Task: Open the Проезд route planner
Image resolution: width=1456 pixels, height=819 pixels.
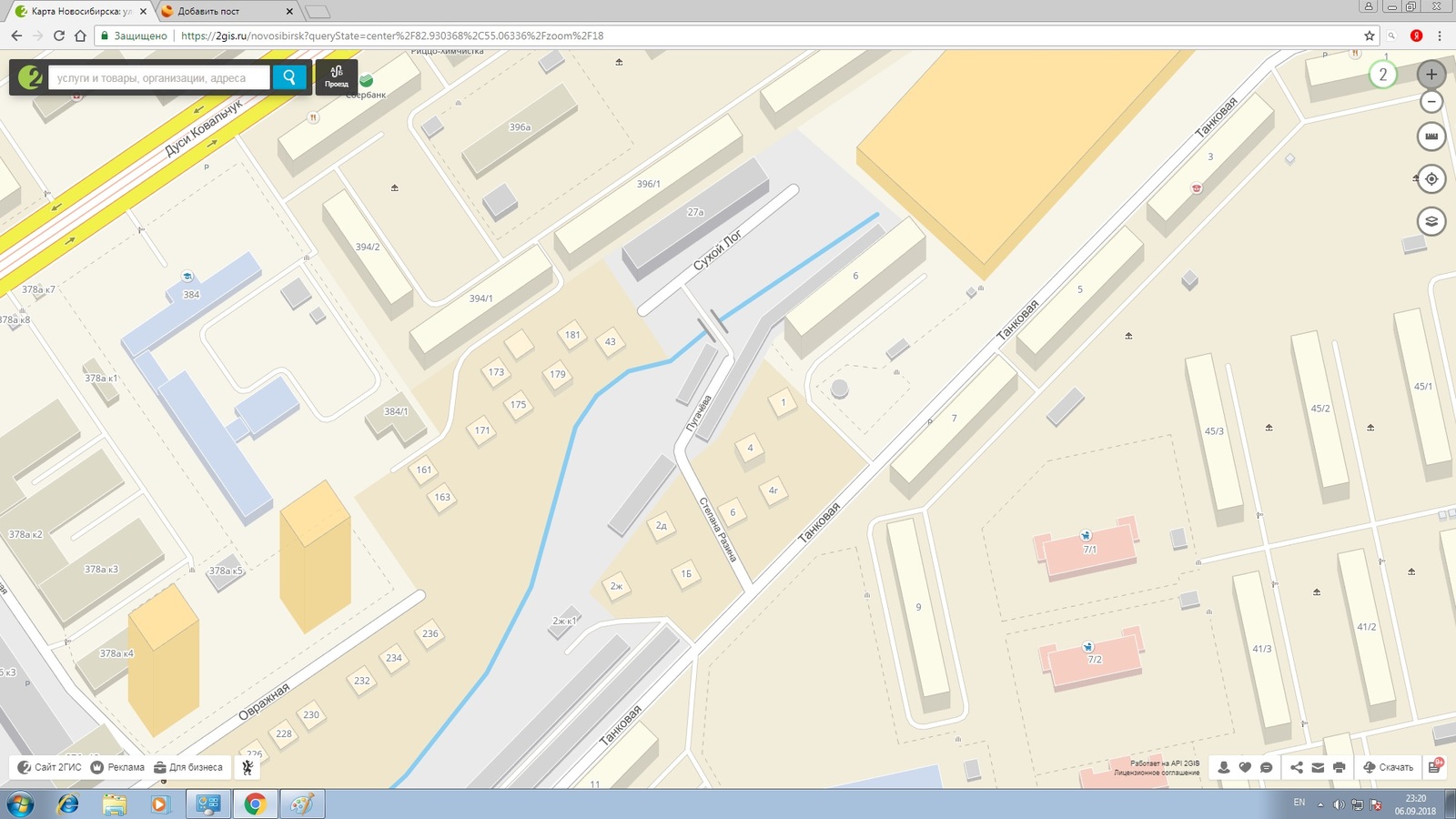Action: pyautogui.click(x=337, y=76)
